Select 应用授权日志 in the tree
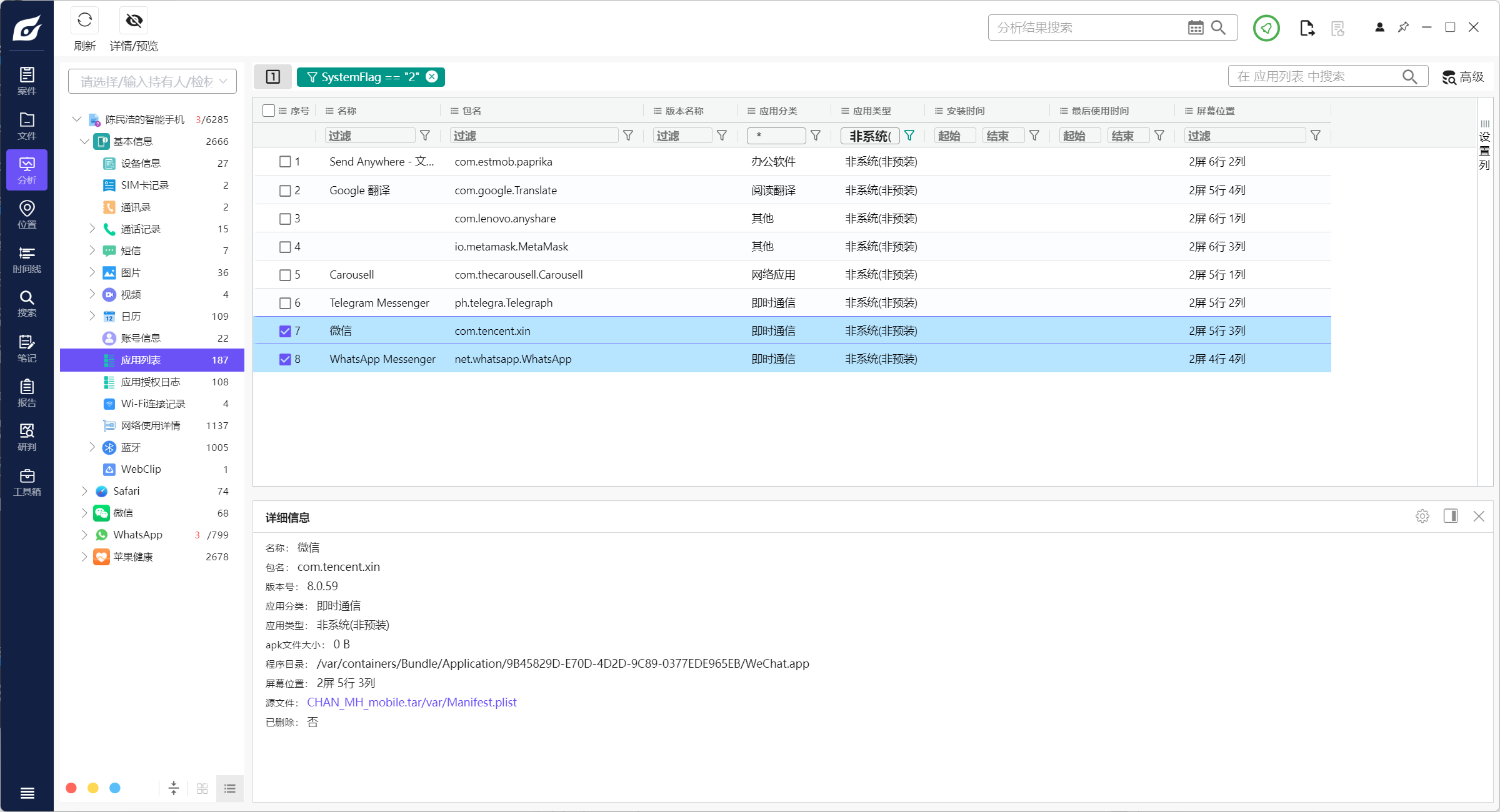Screen dimensions: 1500x812 point(151,382)
